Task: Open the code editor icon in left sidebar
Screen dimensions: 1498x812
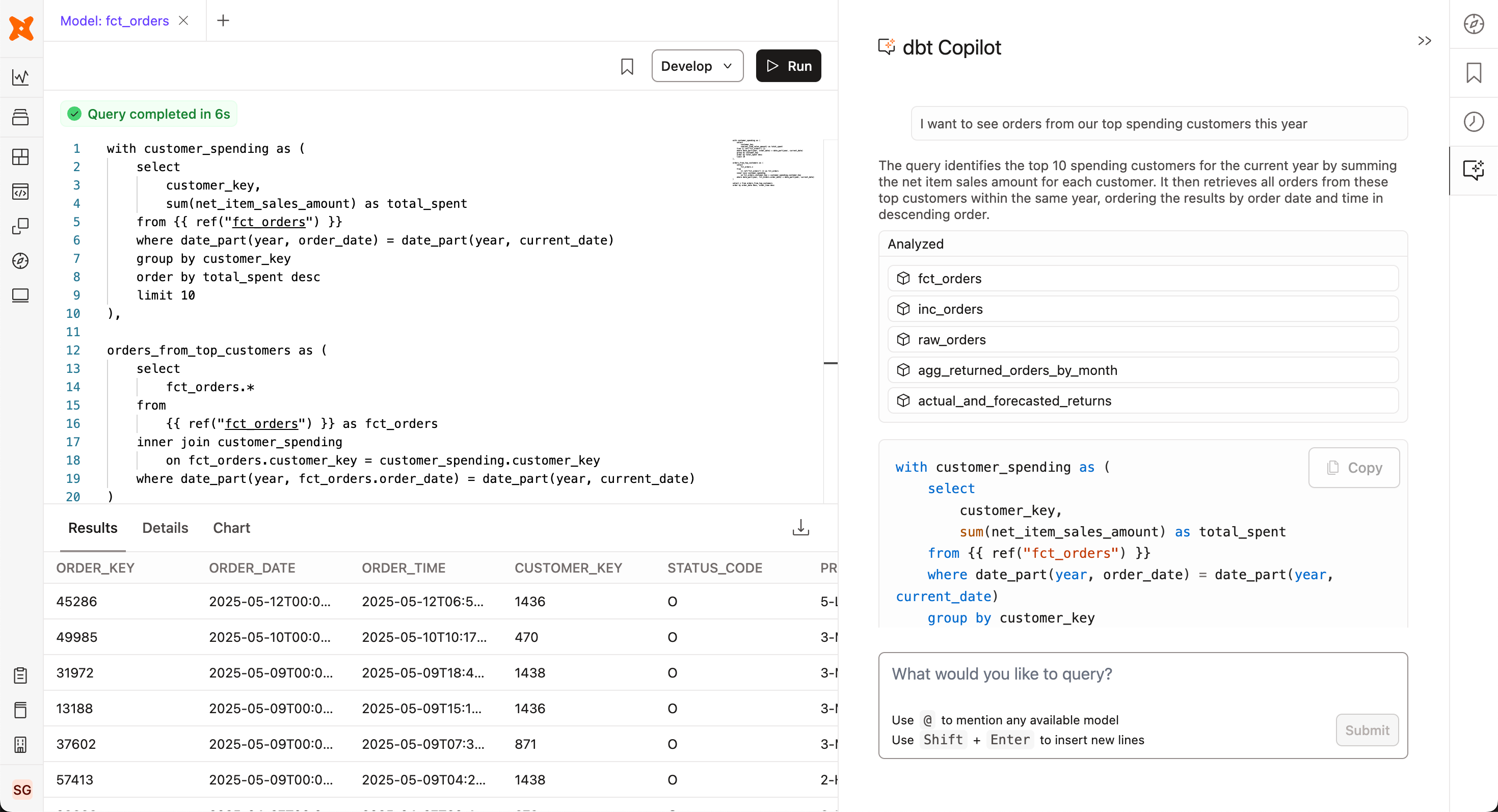Action: pyautogui.click(x=21, y=191)
